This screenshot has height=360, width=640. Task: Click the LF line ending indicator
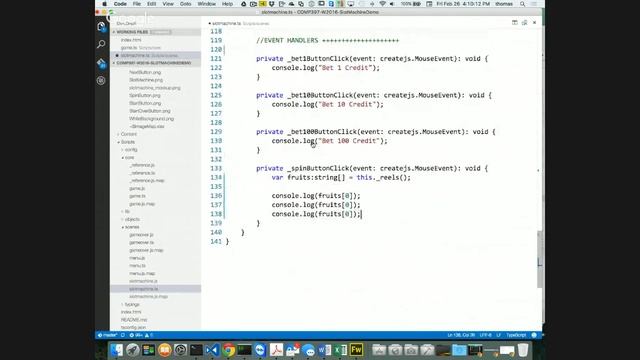click(498, 335)
